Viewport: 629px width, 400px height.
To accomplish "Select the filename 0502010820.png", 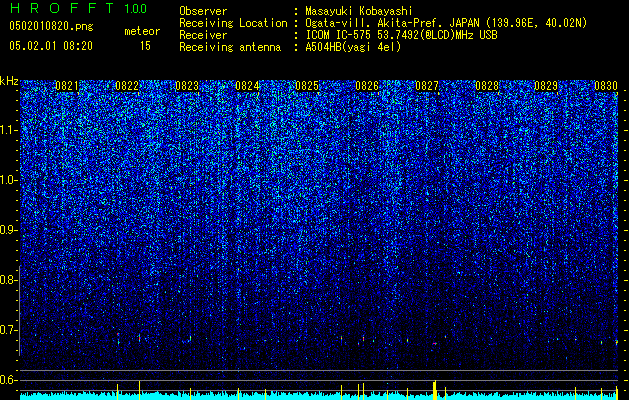I will 51,27.
